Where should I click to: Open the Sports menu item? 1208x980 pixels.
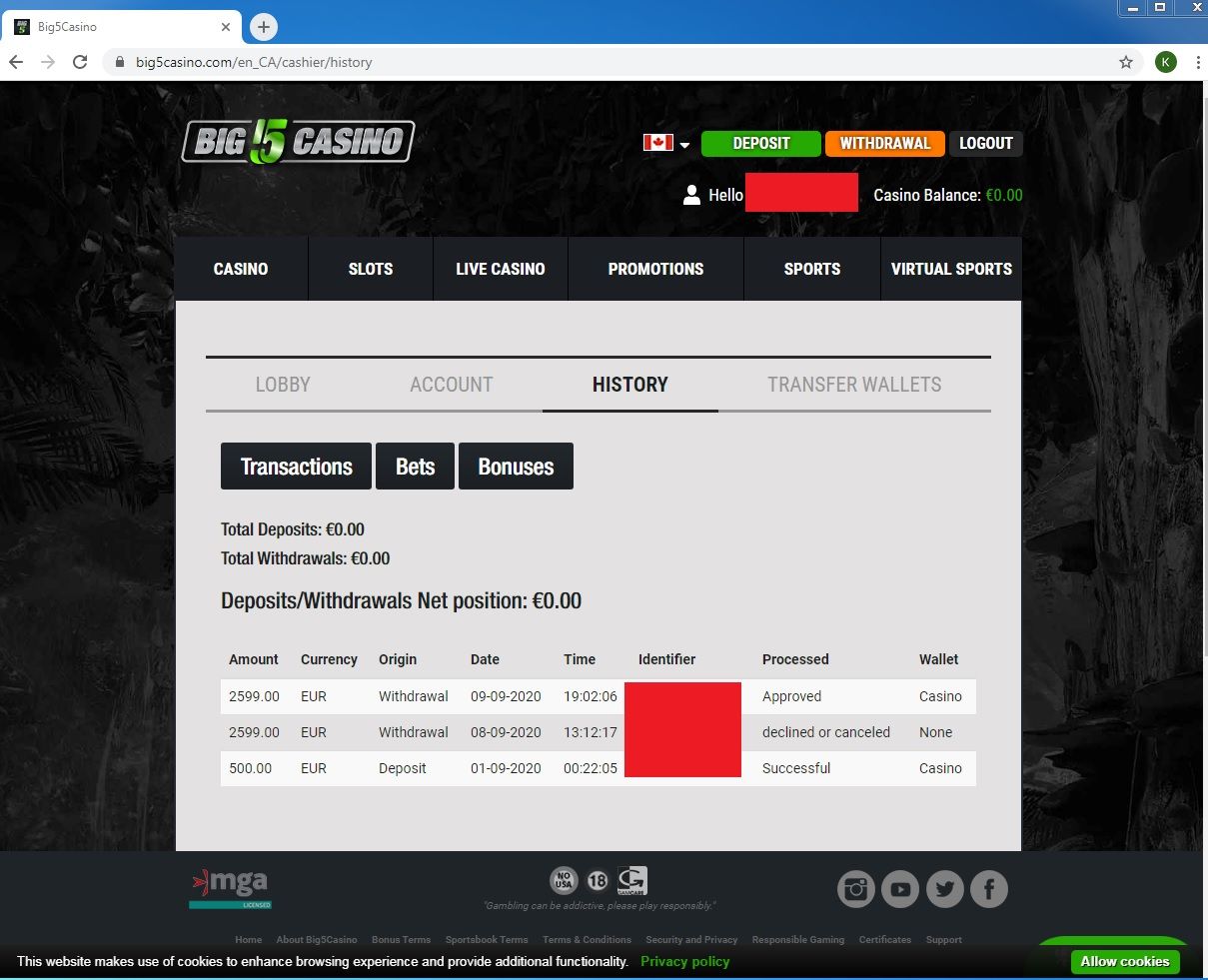[812, 269]
